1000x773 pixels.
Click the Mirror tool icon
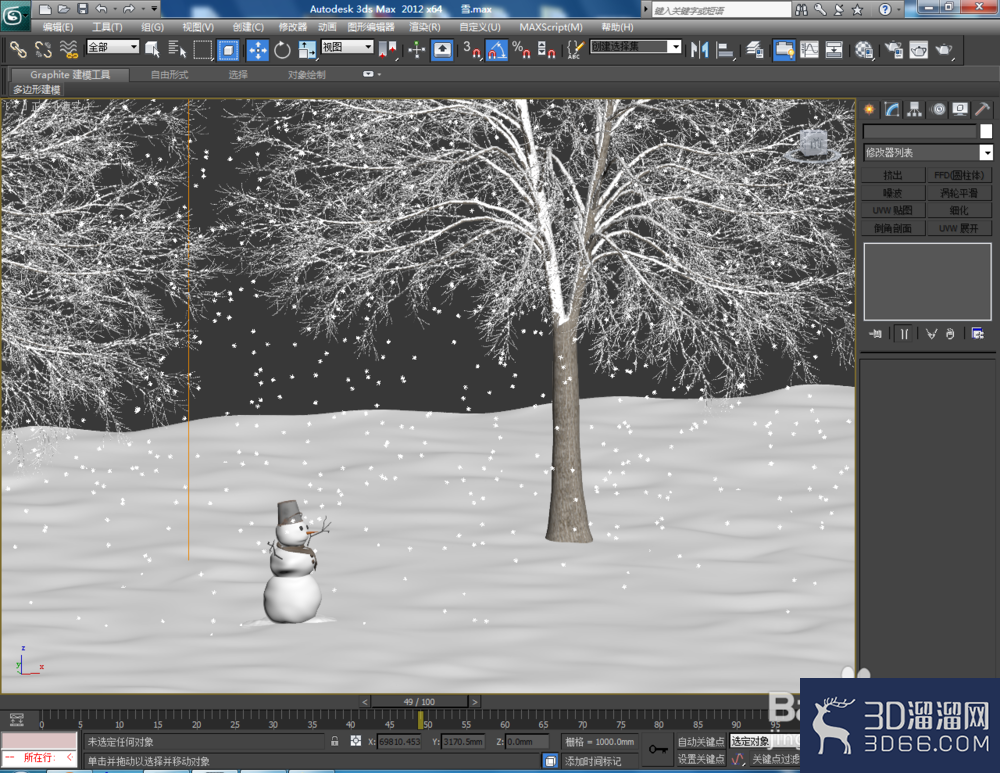(700, 50)
